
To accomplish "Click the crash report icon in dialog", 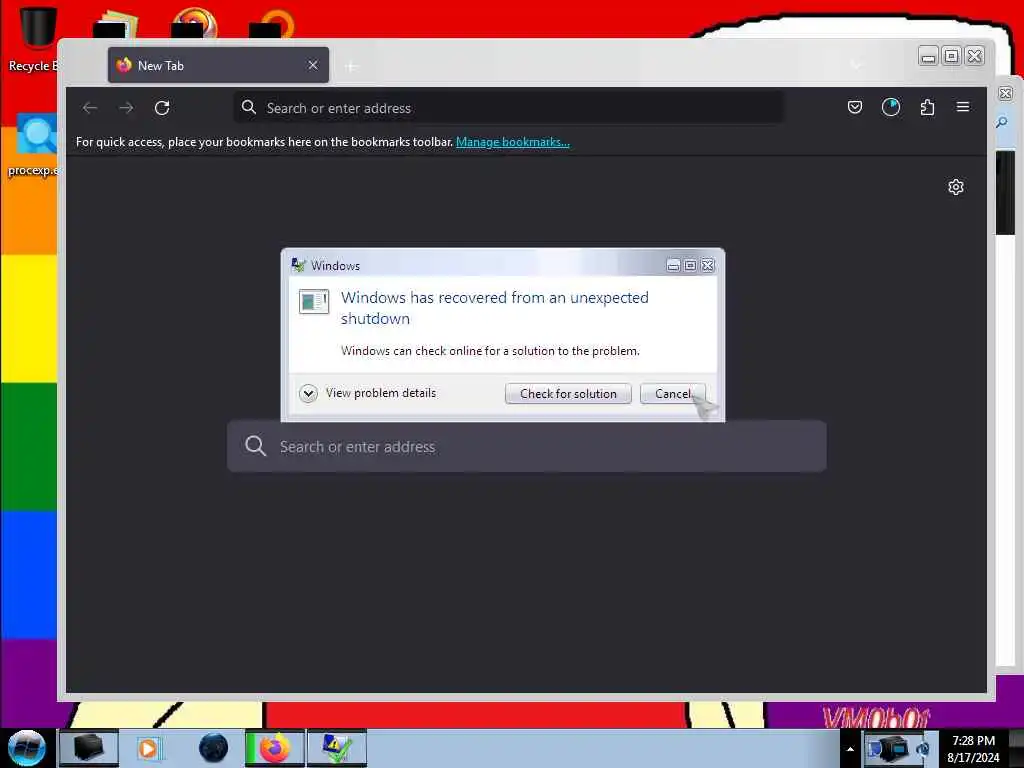I will coord(313,302).
